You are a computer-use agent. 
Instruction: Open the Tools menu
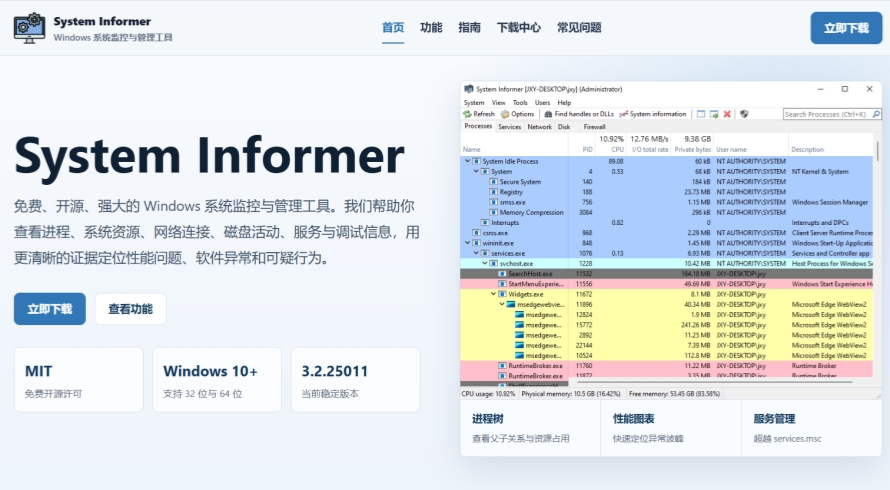[520, 103]
